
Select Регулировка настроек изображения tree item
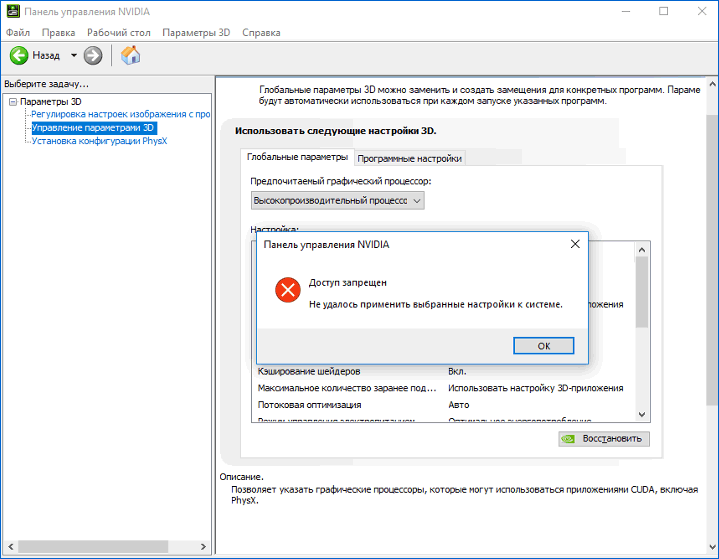click(x=119, y=115)
